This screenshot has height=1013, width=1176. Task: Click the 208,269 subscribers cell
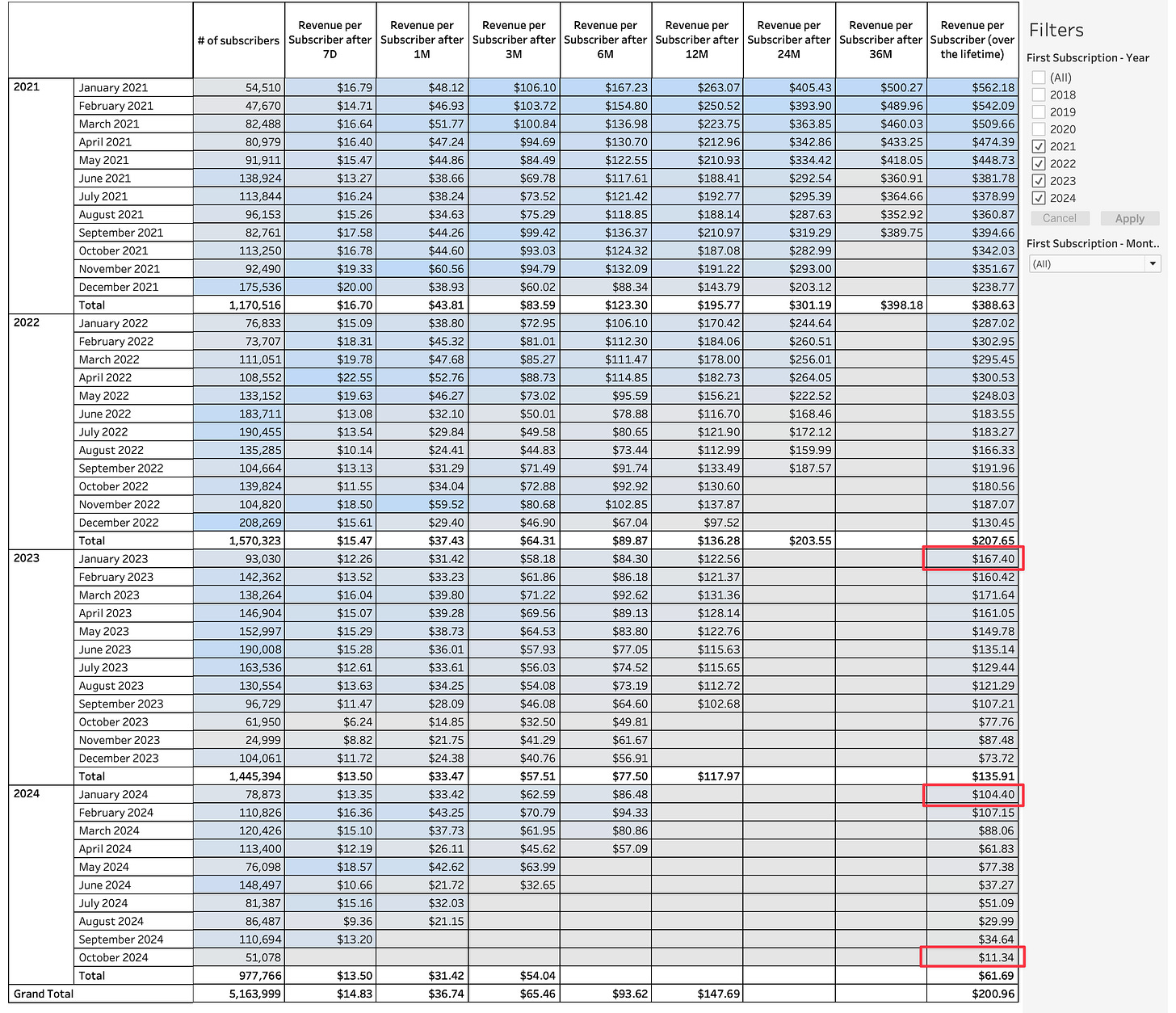pyautogui.click(x=239, y=523)
